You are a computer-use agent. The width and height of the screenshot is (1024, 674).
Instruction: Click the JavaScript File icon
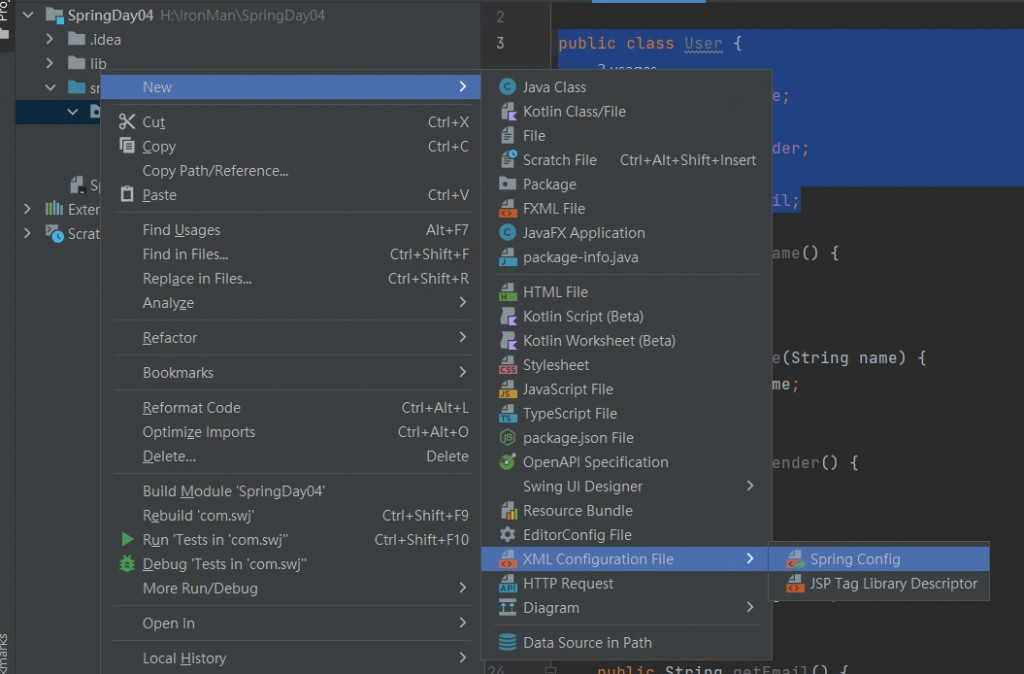[507, 389]
